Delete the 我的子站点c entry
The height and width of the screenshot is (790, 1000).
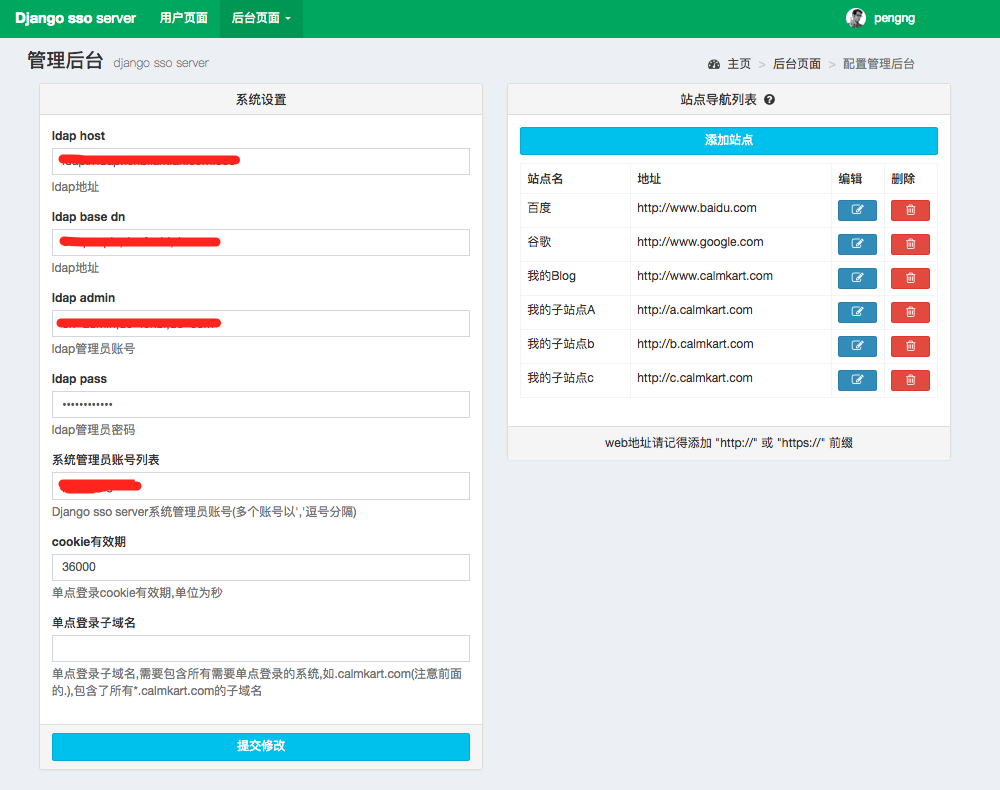[x=910, y=380]
